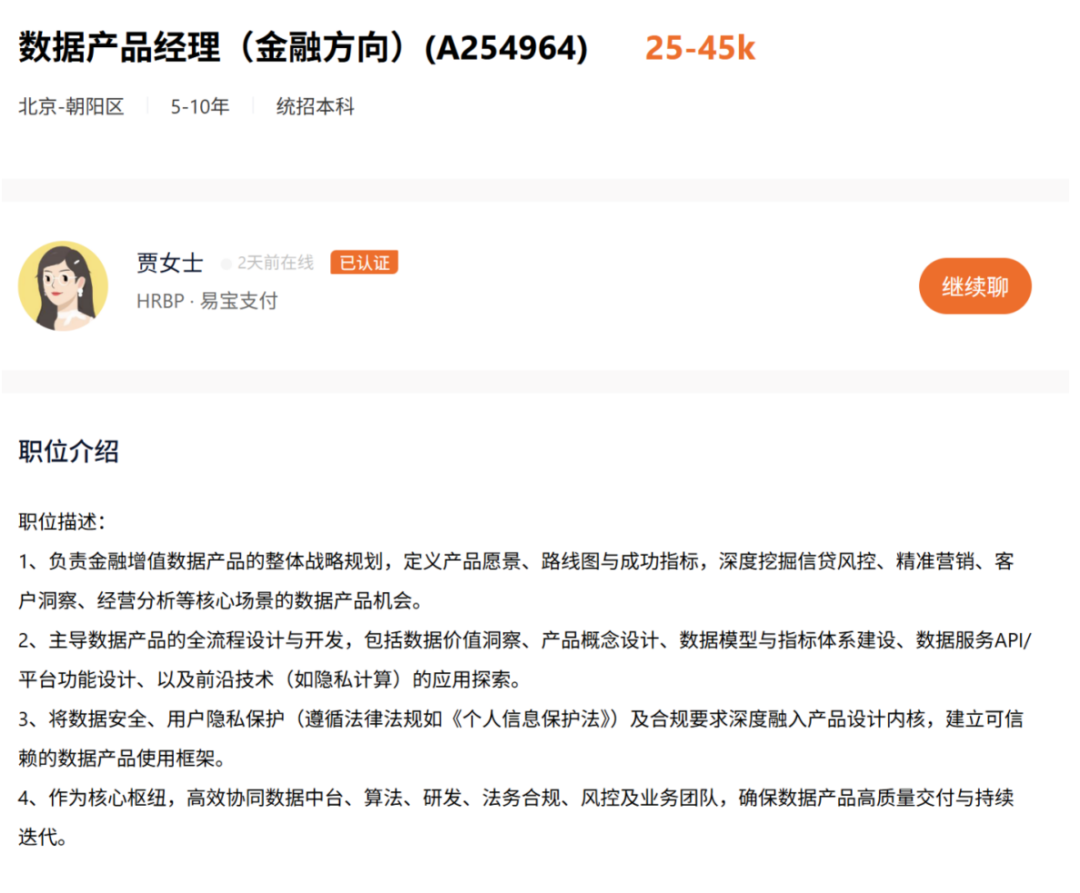
Task: Click the 职位描述 label in the description
Action: [x=57, y=520]
